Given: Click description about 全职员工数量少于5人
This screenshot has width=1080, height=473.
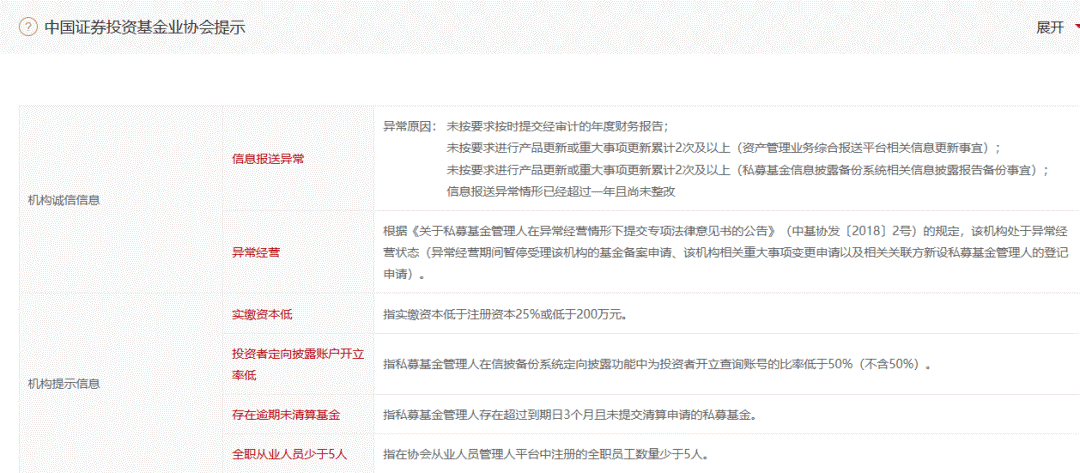Looking at the screenshot, I should tap(546, 454).
